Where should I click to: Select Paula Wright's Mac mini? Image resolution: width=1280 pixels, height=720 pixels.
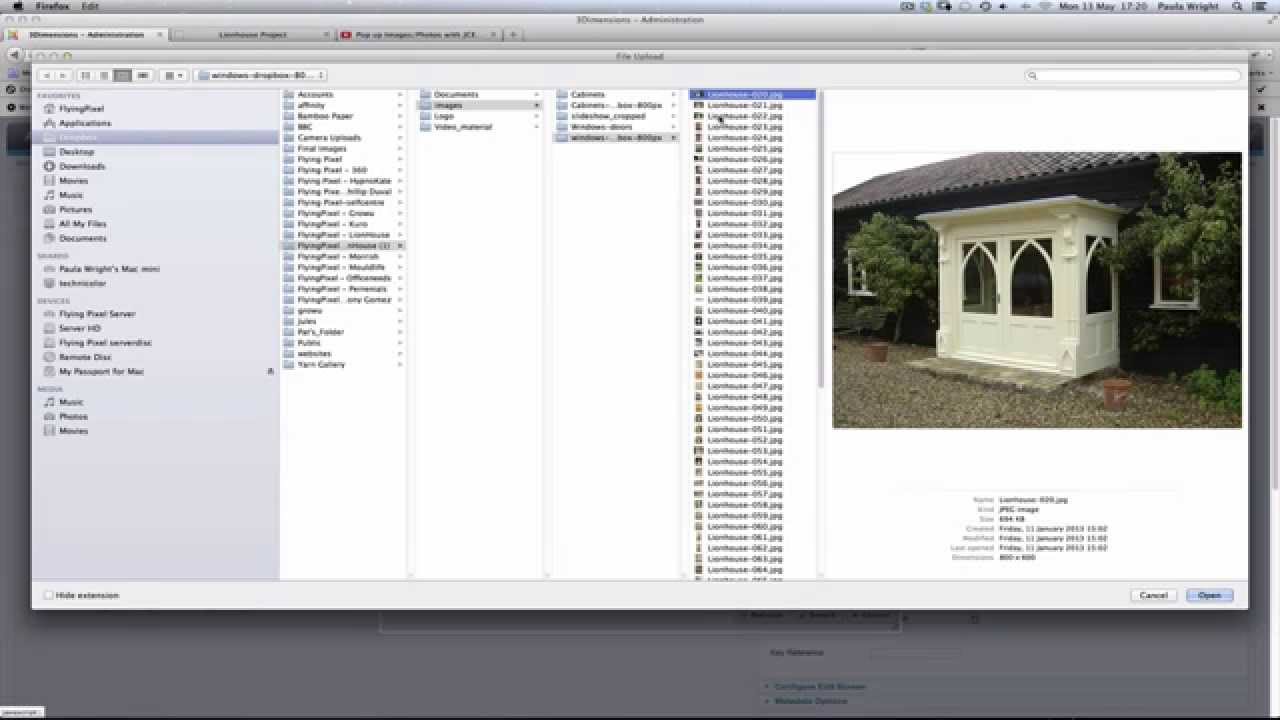(109, 269)
